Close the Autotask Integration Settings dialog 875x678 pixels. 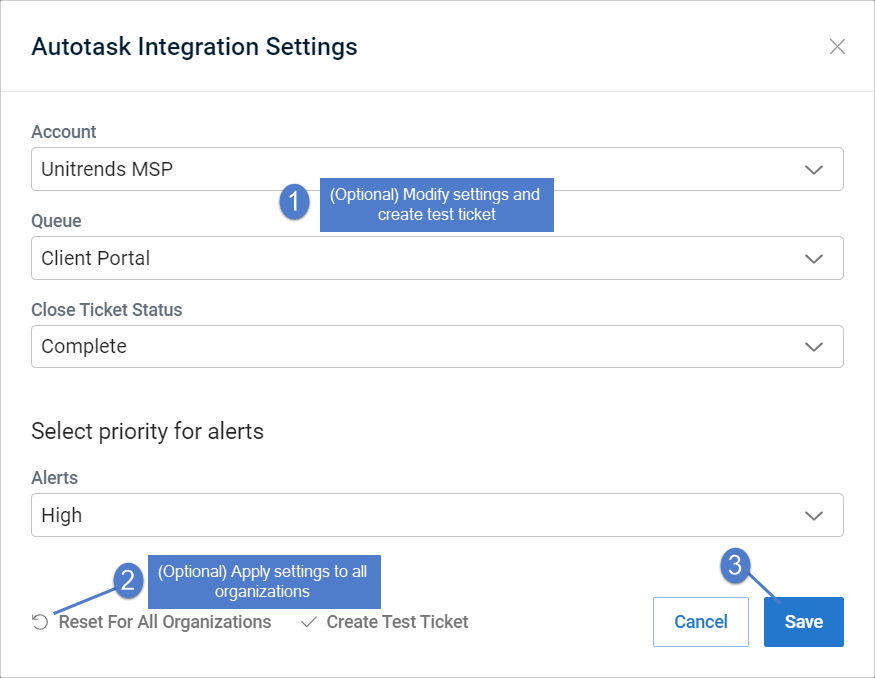(837, 47)
